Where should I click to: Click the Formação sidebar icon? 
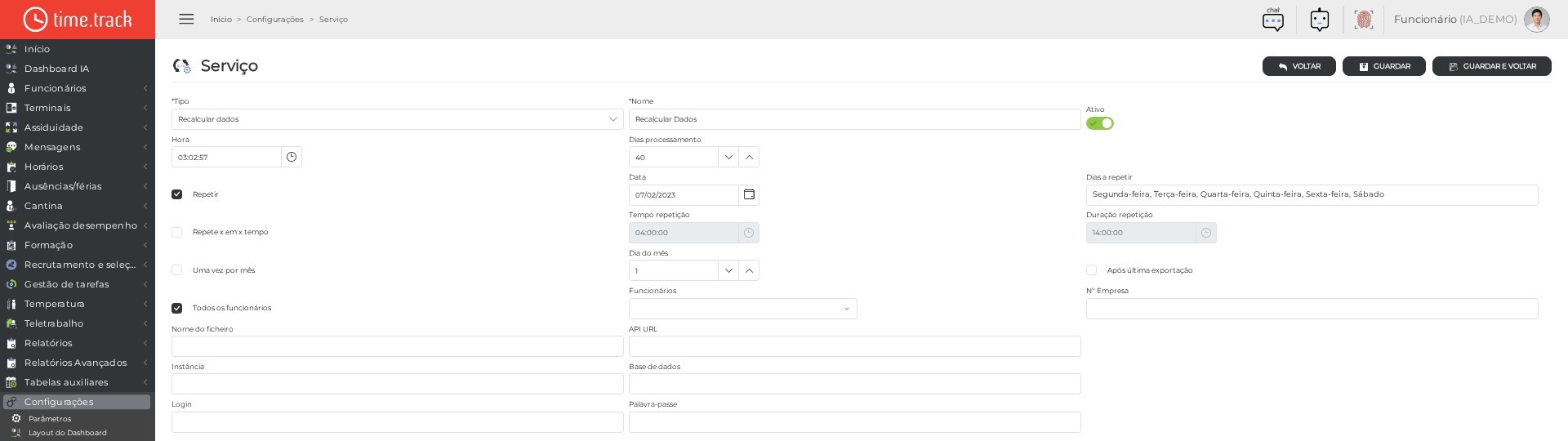coord(11,245)
